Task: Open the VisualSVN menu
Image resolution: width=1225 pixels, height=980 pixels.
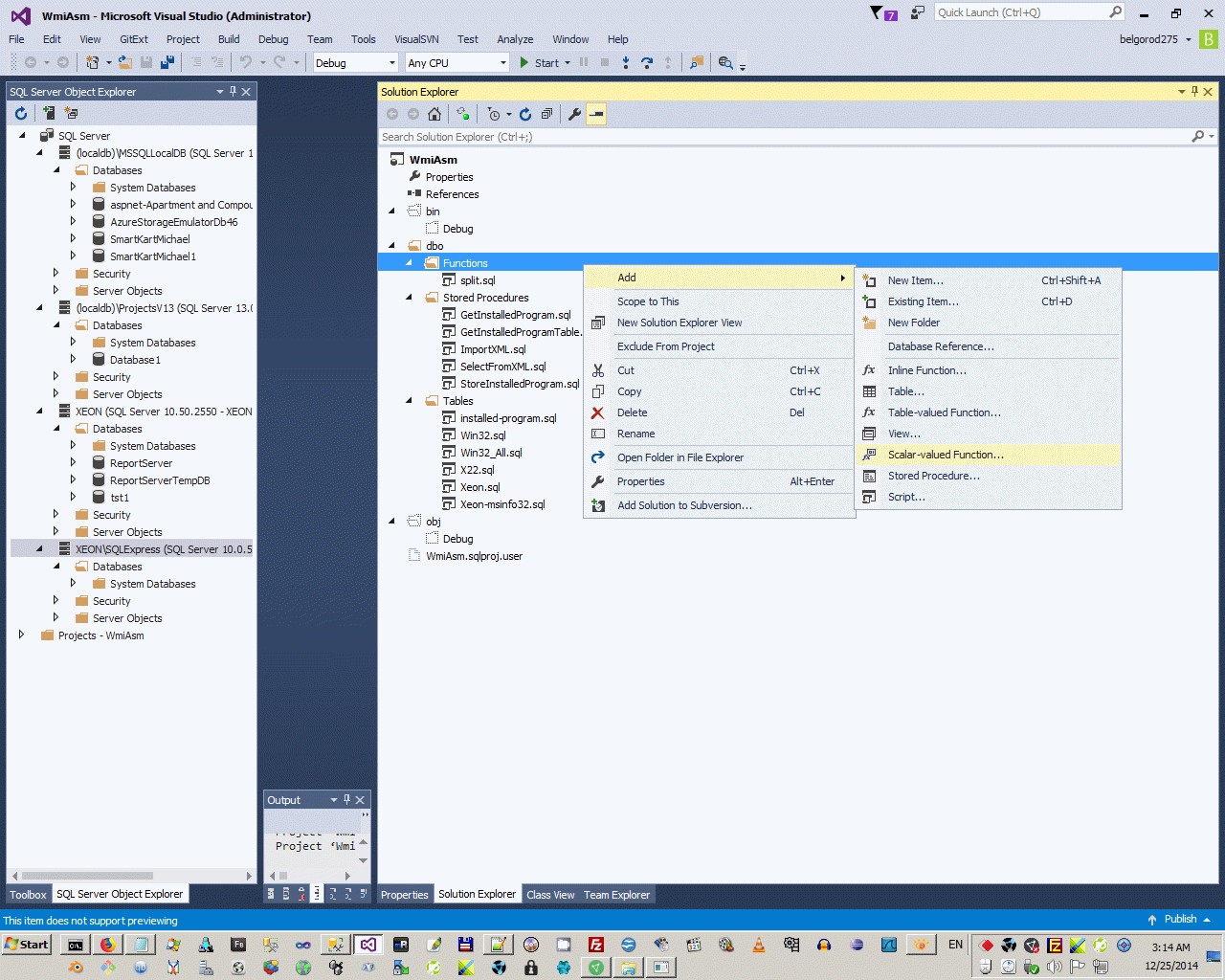Action: [x=416, y=39]
